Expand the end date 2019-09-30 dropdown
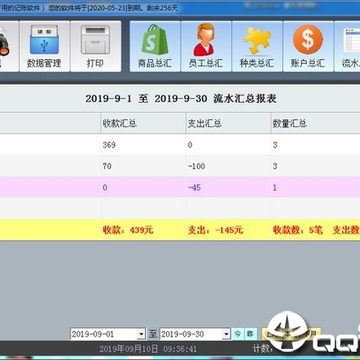 [226, 334]
